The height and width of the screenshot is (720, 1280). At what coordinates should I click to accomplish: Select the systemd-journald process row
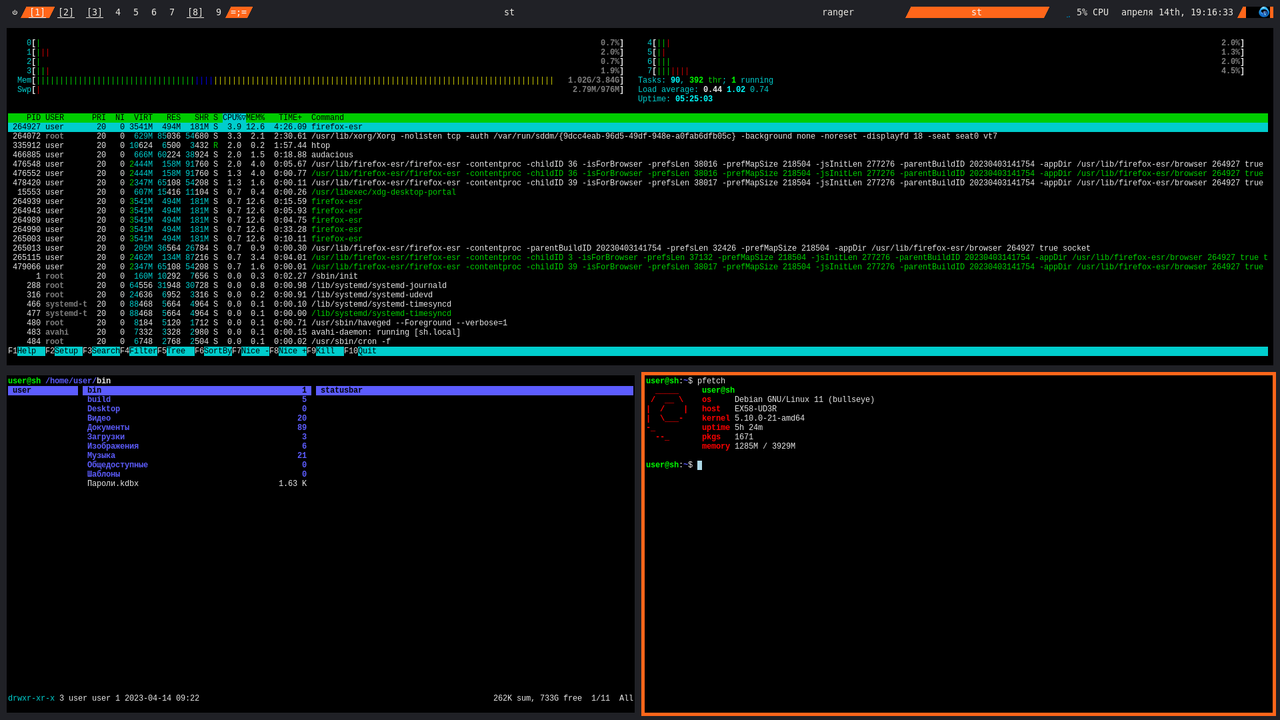click(638, 286)
